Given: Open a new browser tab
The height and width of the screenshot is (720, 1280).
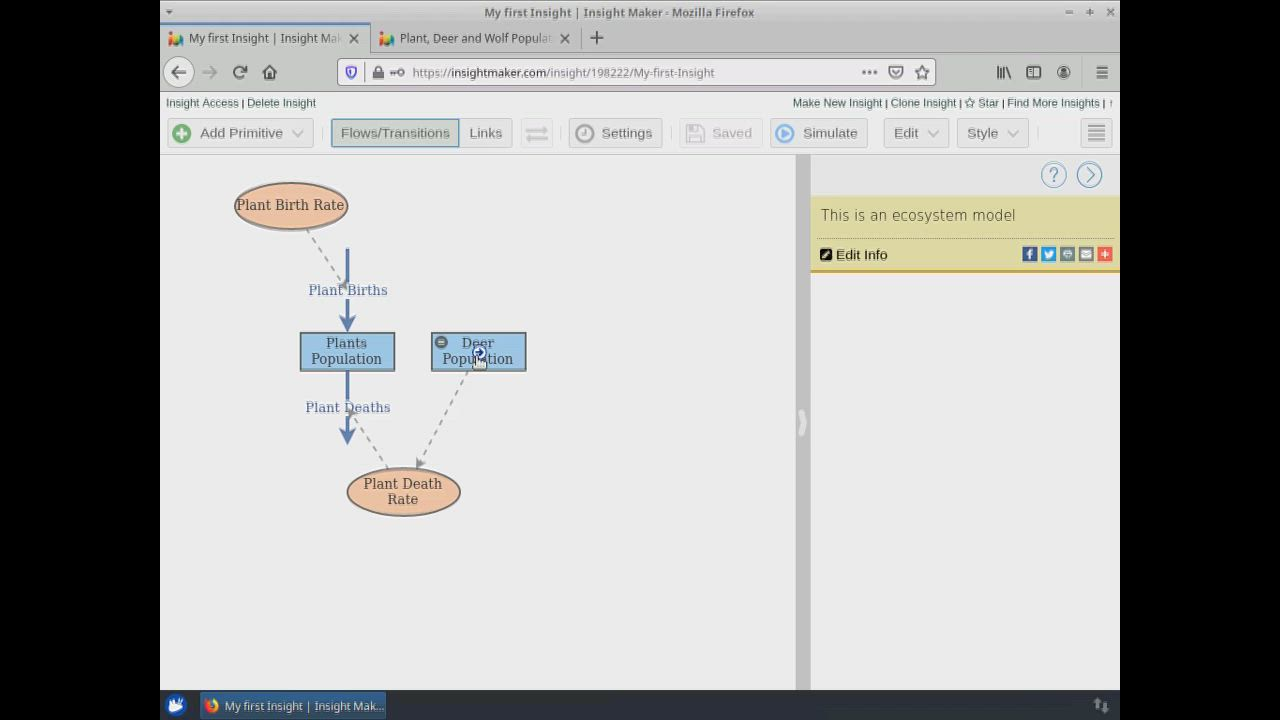Looking at the screenshot, I should coord(597,38).
